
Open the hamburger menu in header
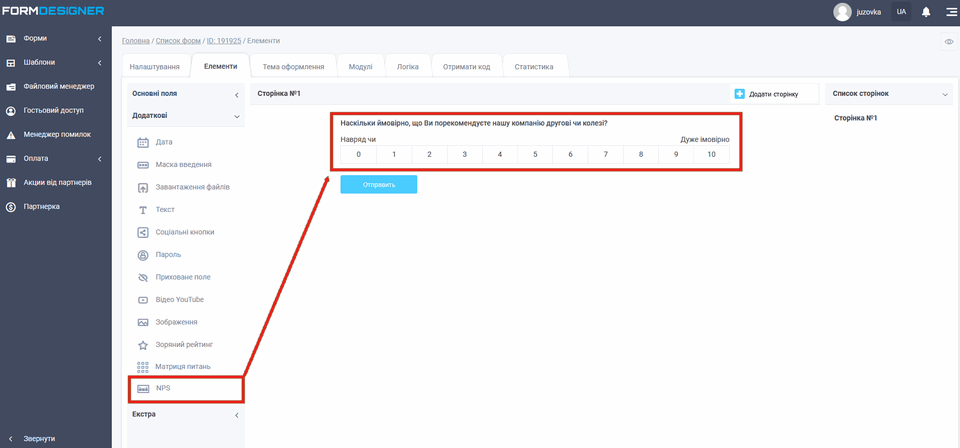pos(950,12)
